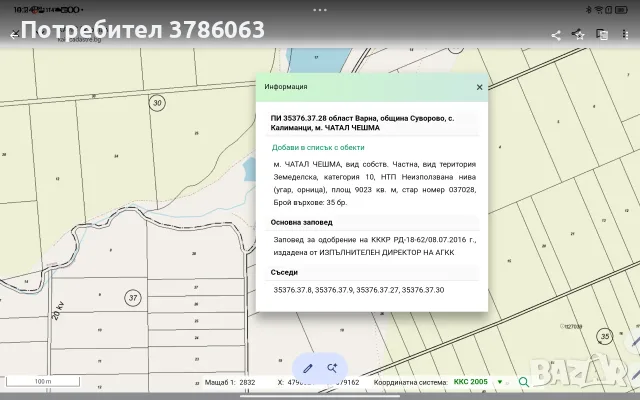Screen dimensions: 640x400
Task: Tap the pencil edit tool button
Action: (307, 369)
